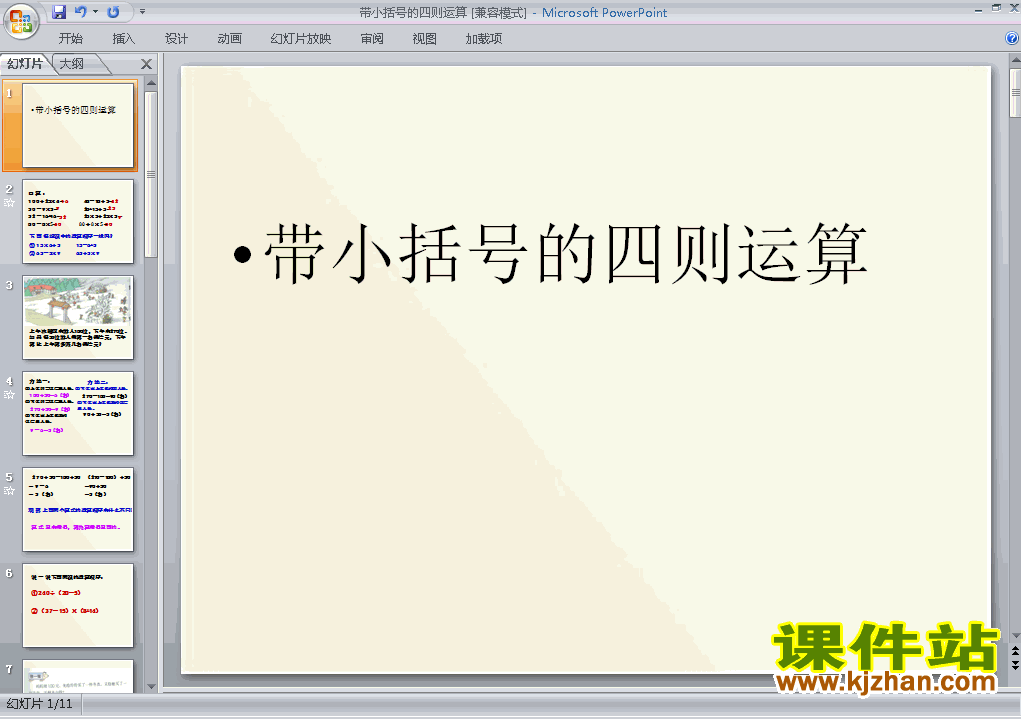Expand the undo history dropdown arrow
Image resolution: width=1021 pixels, height=719 pixels.
click(96, 12)
